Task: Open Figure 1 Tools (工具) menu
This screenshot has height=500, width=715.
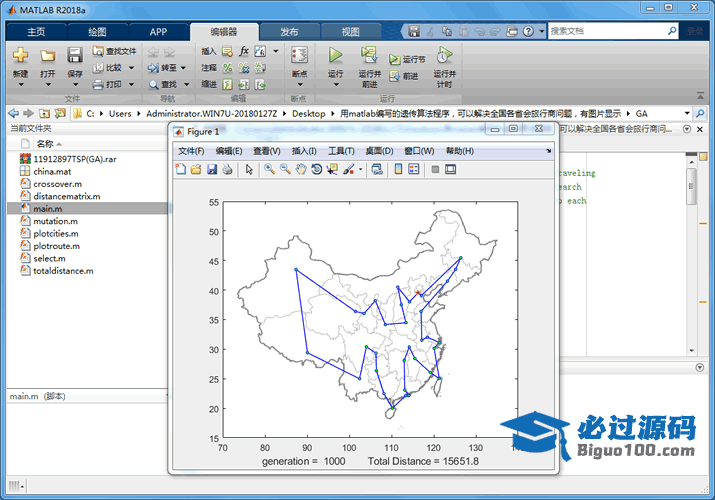Action: coord(342,151)
